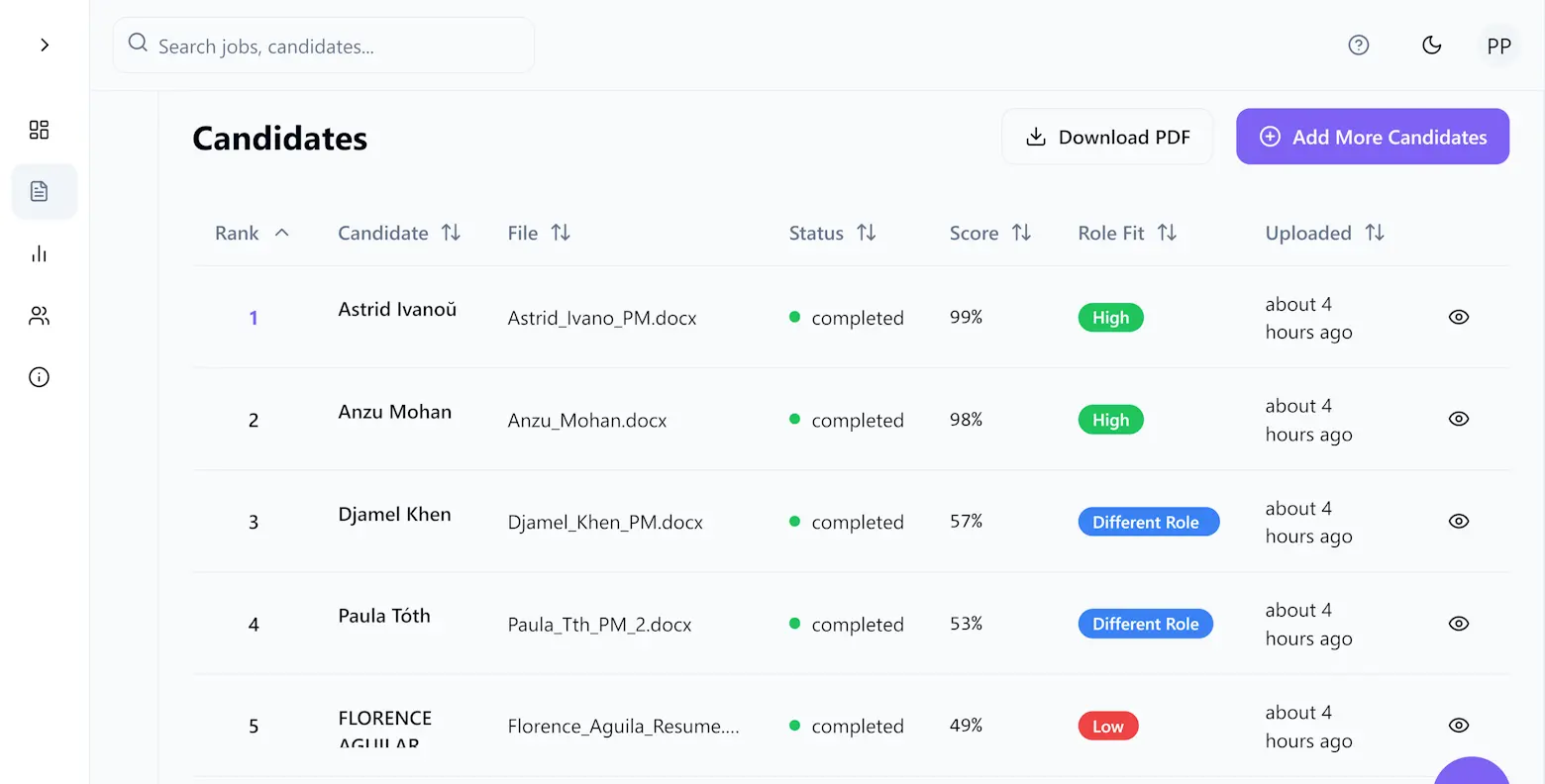1545x784 pixels.
Task: Open the help question mark icon
Action: [x=1359, y=45]
